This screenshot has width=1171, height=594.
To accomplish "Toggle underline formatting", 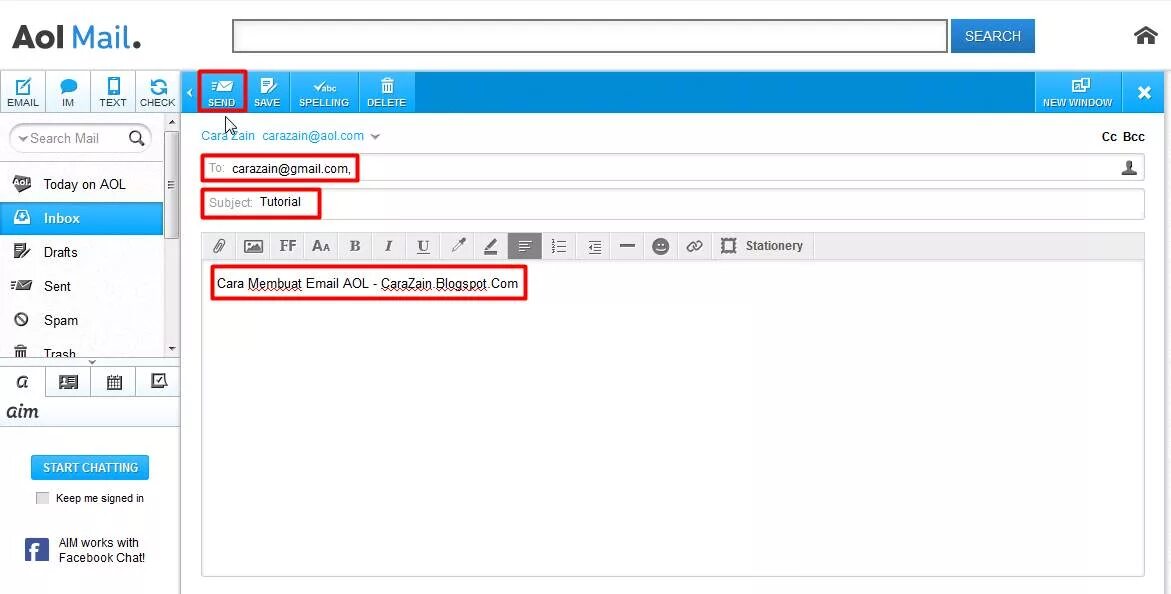I will tap(423, 246).
